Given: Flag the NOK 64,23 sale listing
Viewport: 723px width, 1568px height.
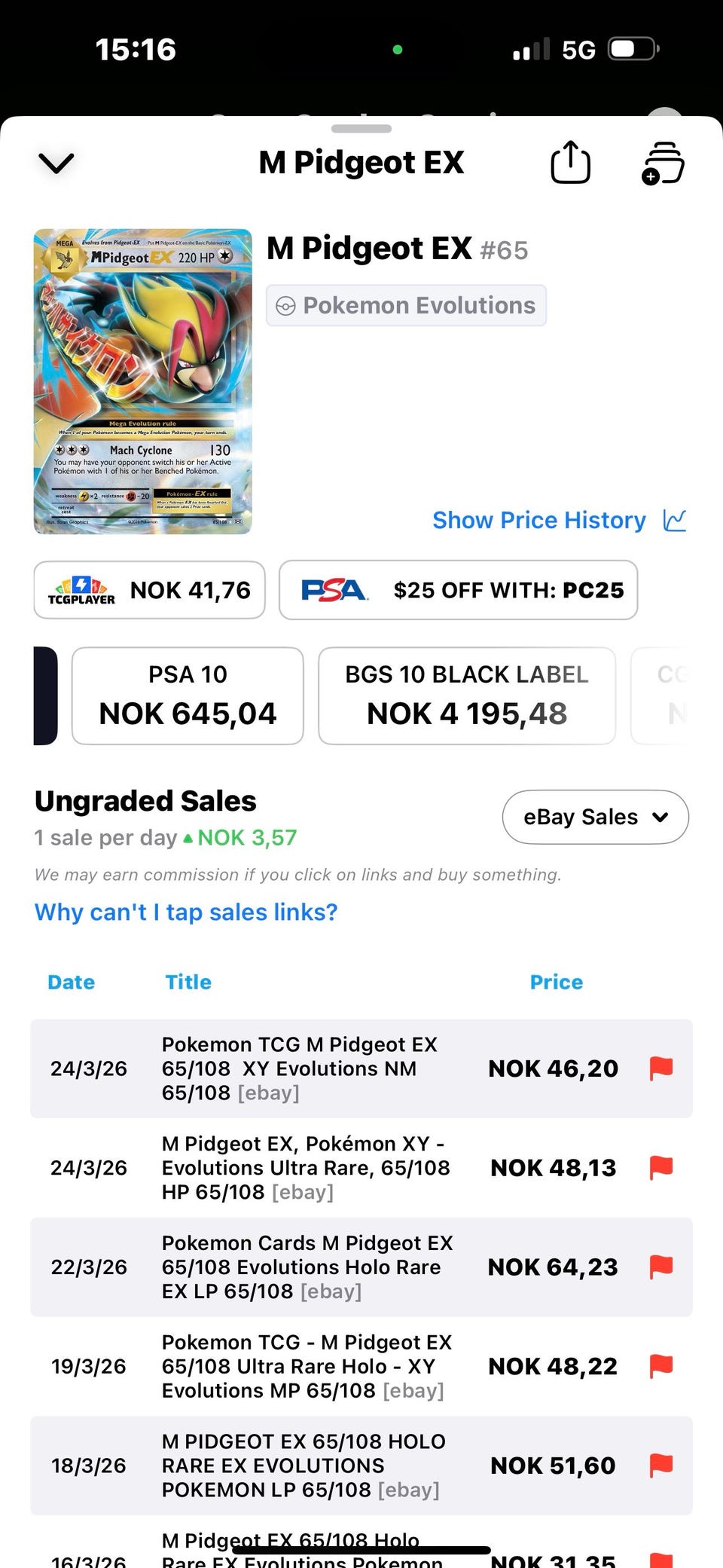Looking at the screenshot, I should (660, 1267).
